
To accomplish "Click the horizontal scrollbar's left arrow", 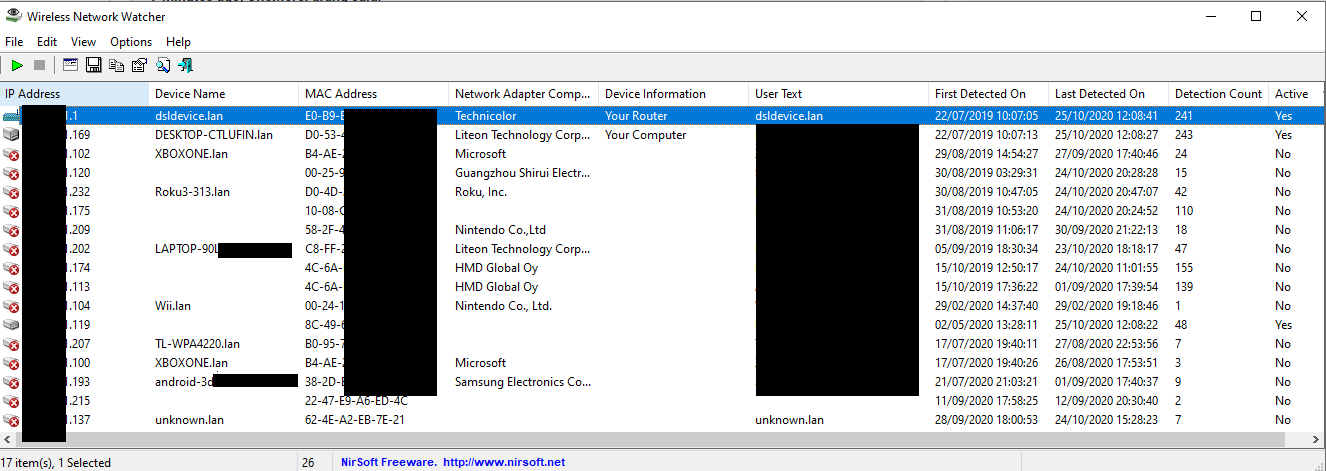I will [8, 440].
